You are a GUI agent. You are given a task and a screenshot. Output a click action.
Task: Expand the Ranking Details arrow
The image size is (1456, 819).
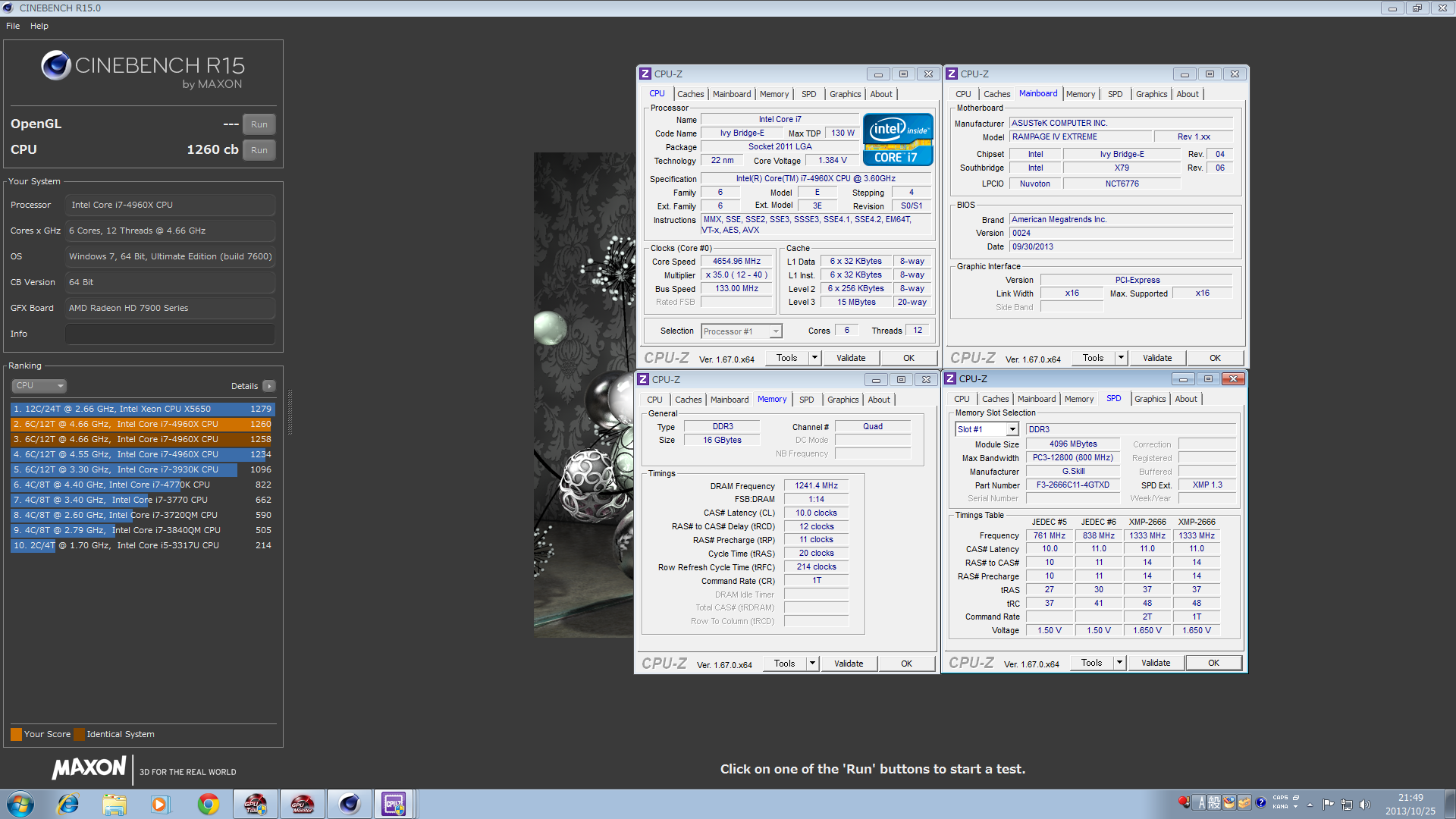[269, 386]
